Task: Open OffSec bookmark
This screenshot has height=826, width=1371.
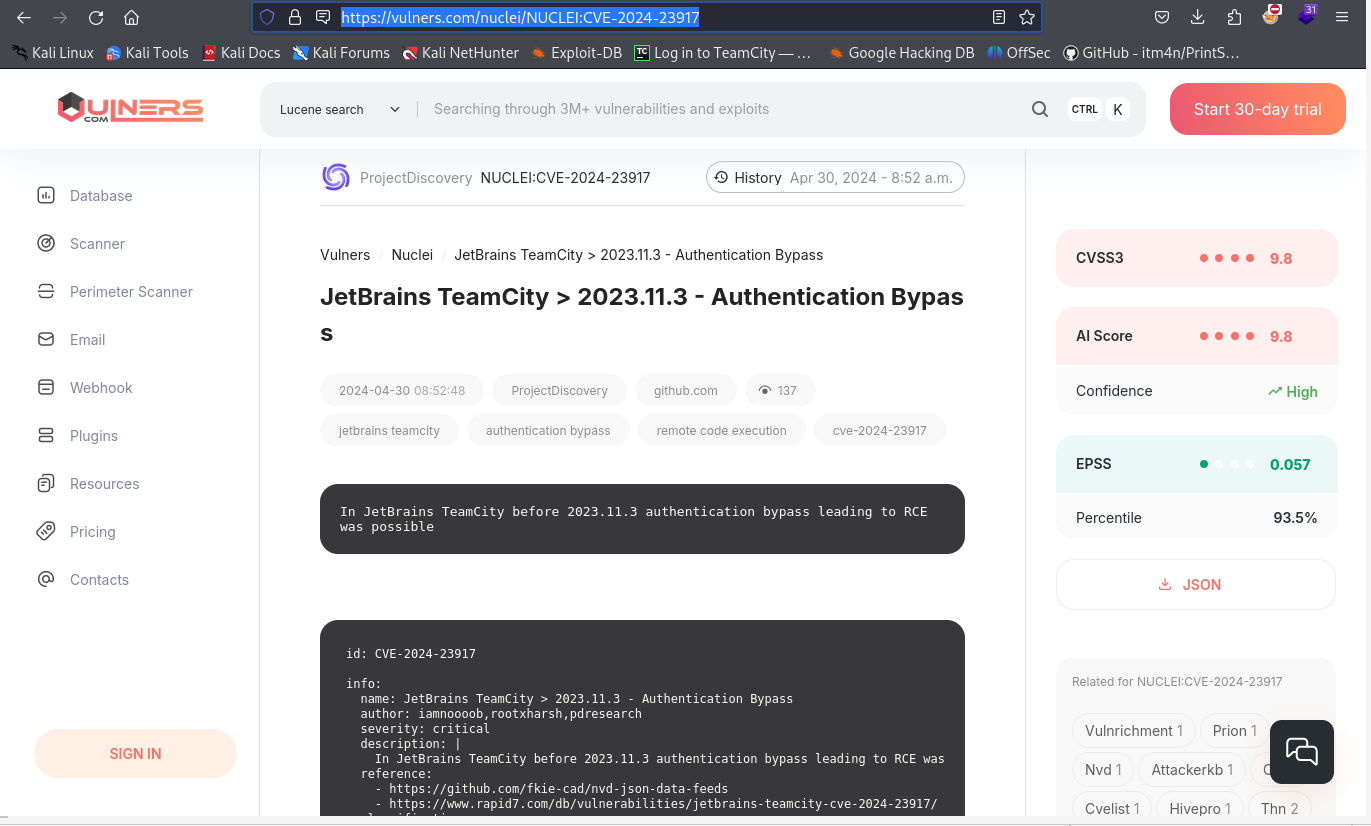Action: (x=1019, y=53)
